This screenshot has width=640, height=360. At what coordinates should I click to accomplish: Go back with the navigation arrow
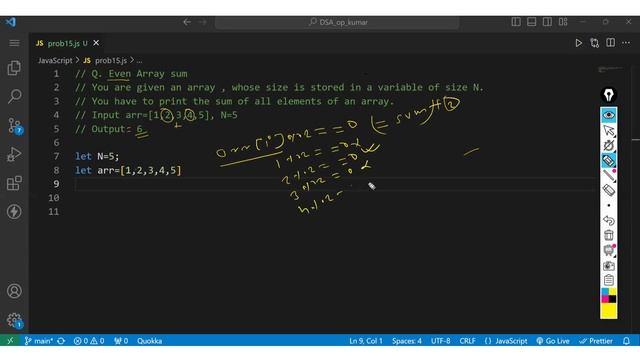pyautogui.click(x=187, y=22)
